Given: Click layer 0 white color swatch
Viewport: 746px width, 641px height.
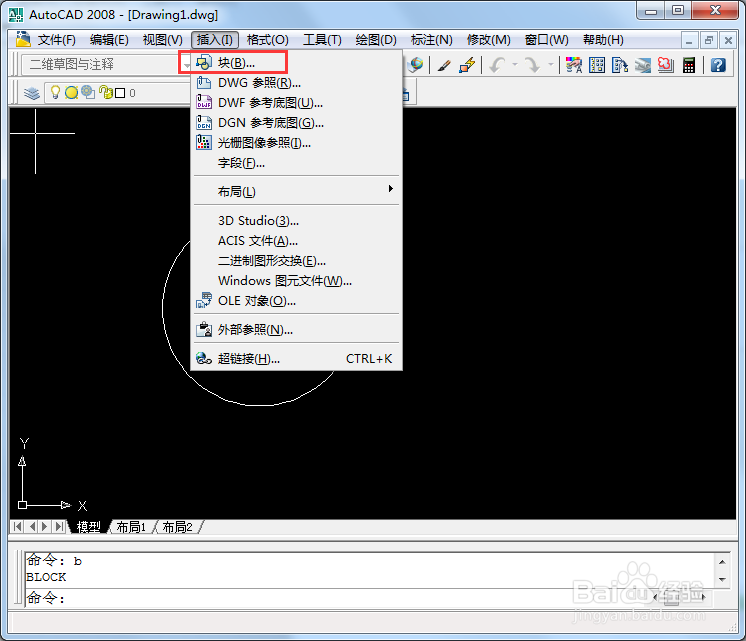Looking at the screenshot, I should click(120, 93).
